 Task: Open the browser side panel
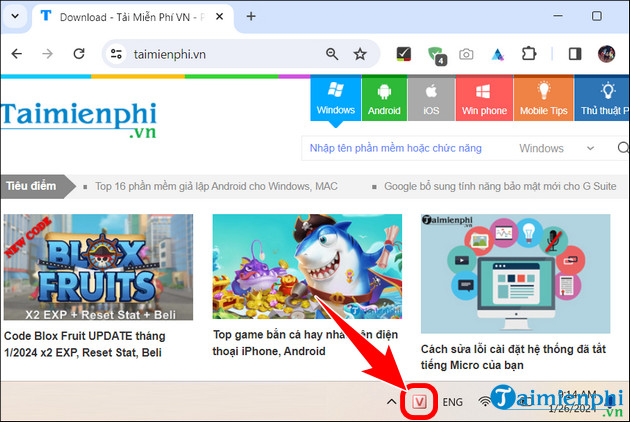(x=575, y=54)
